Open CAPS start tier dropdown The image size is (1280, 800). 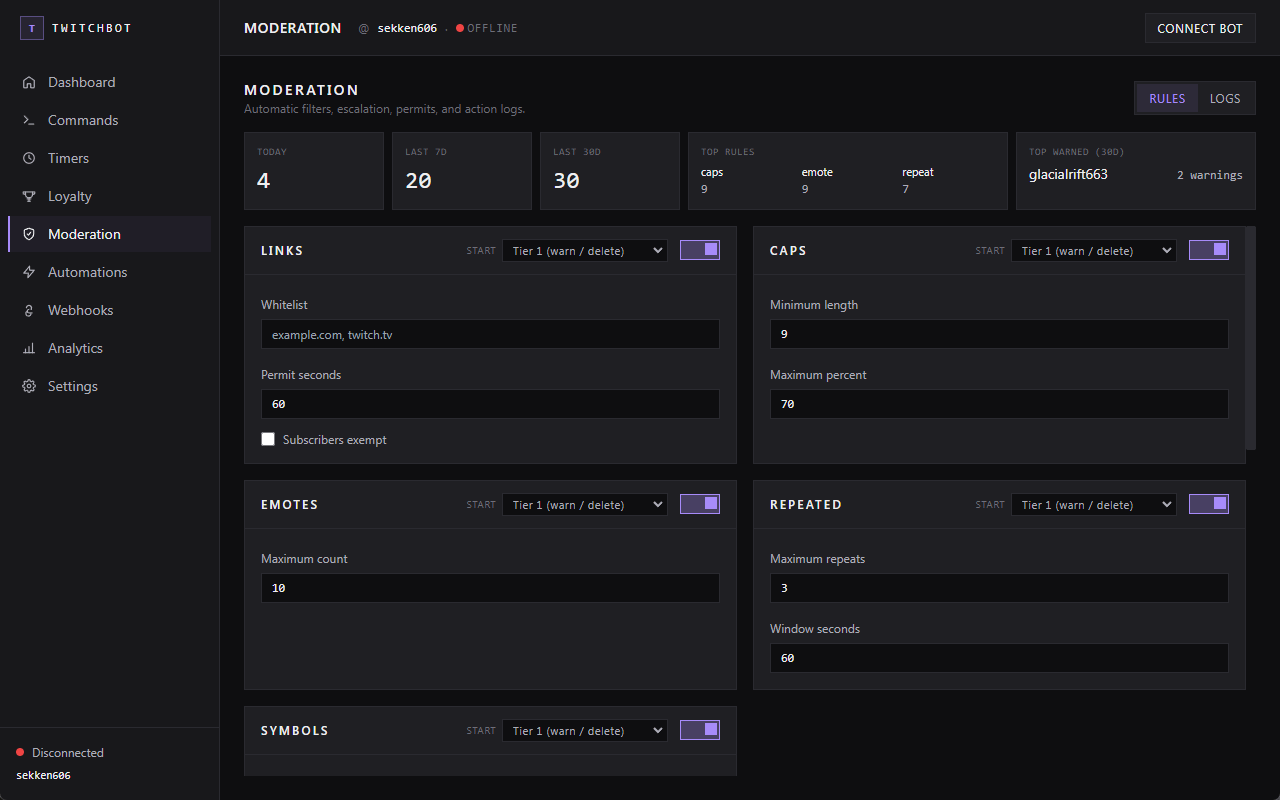click(1094, 251)
